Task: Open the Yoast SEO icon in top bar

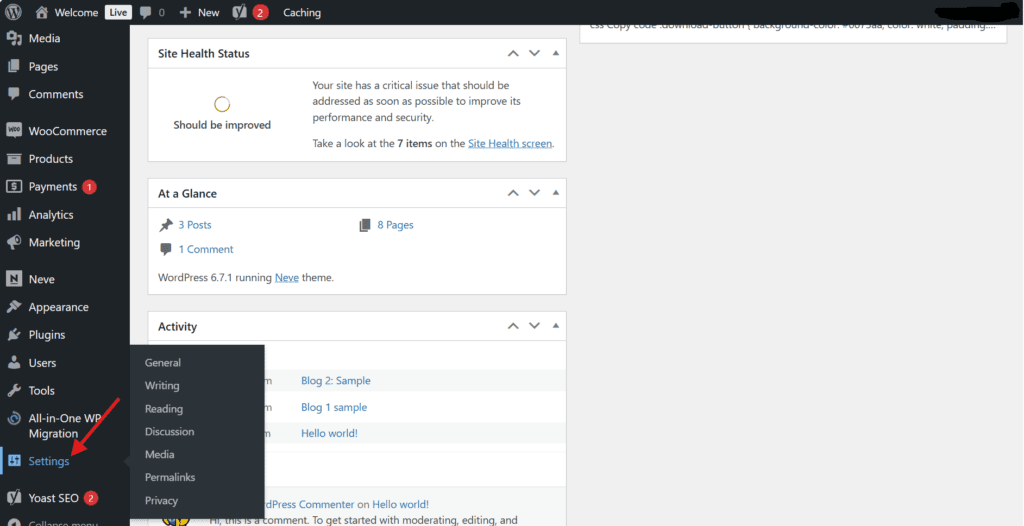Action: tap(240, 12)
